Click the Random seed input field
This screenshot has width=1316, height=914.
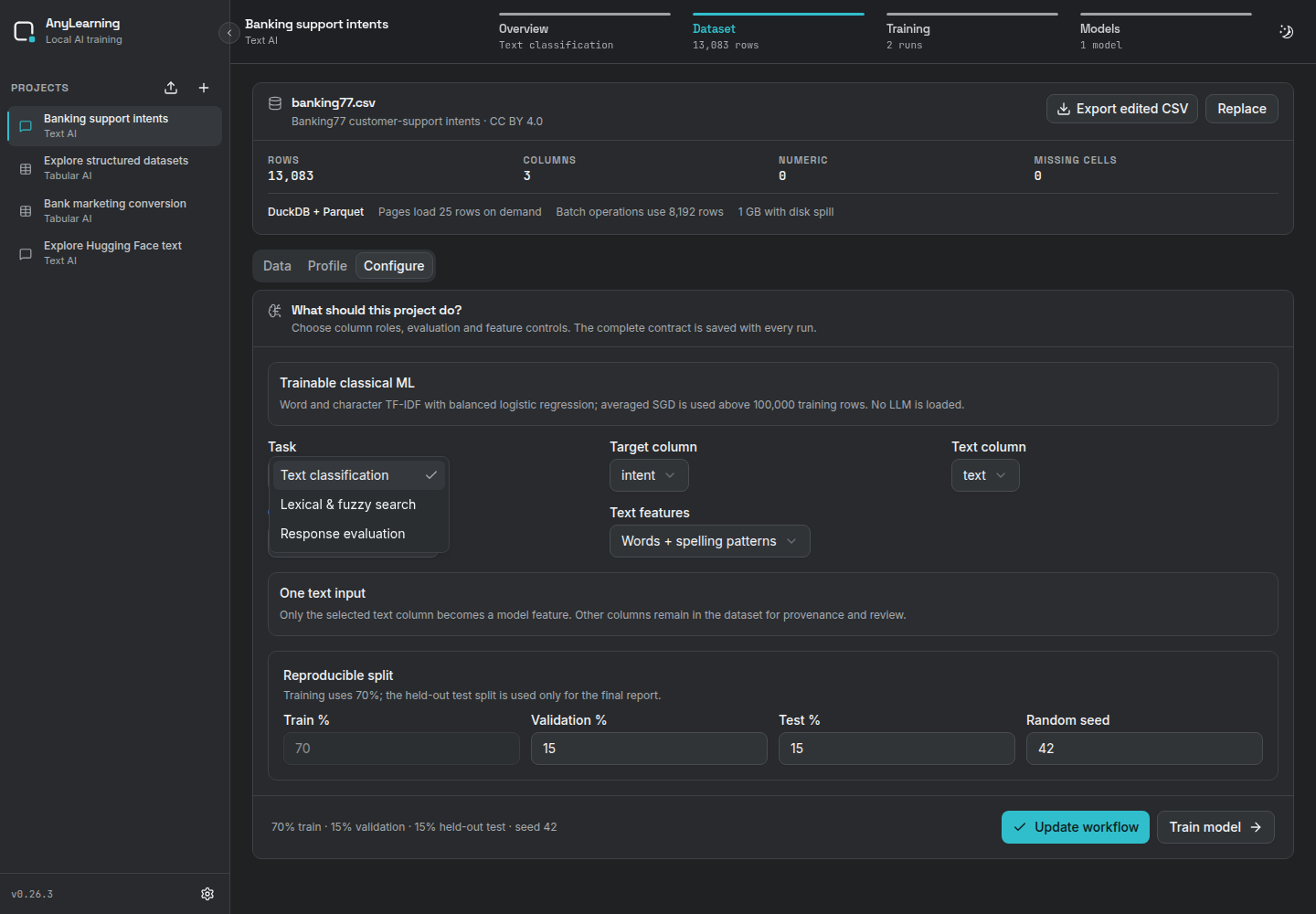point(1144,749)
